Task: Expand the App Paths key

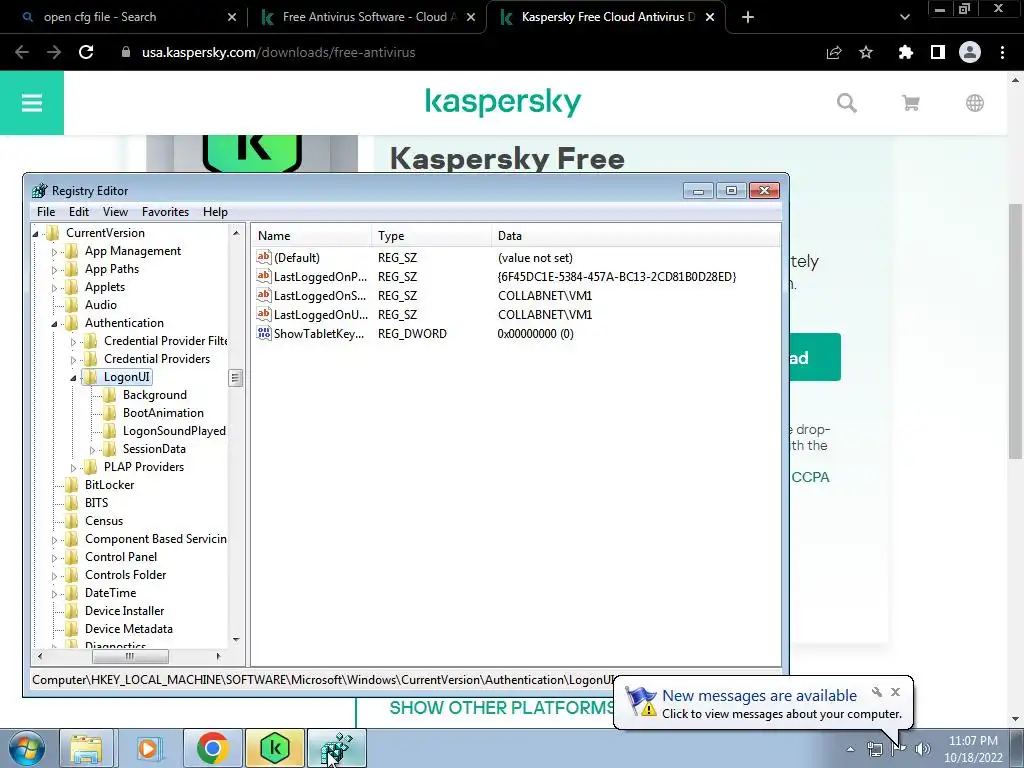Action: (54, 270)
